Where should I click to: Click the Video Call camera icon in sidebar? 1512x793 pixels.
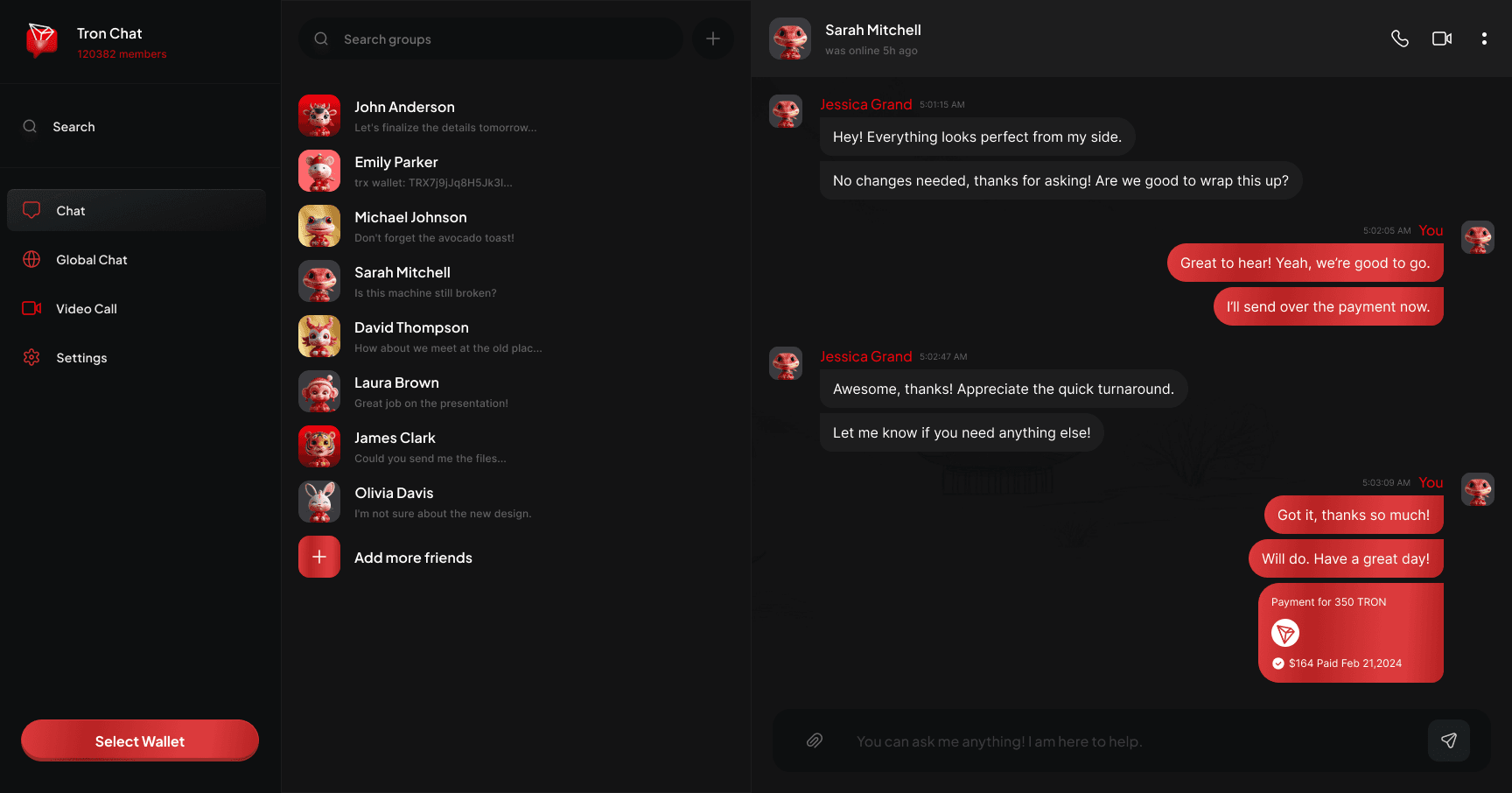(x=31, y=308)
